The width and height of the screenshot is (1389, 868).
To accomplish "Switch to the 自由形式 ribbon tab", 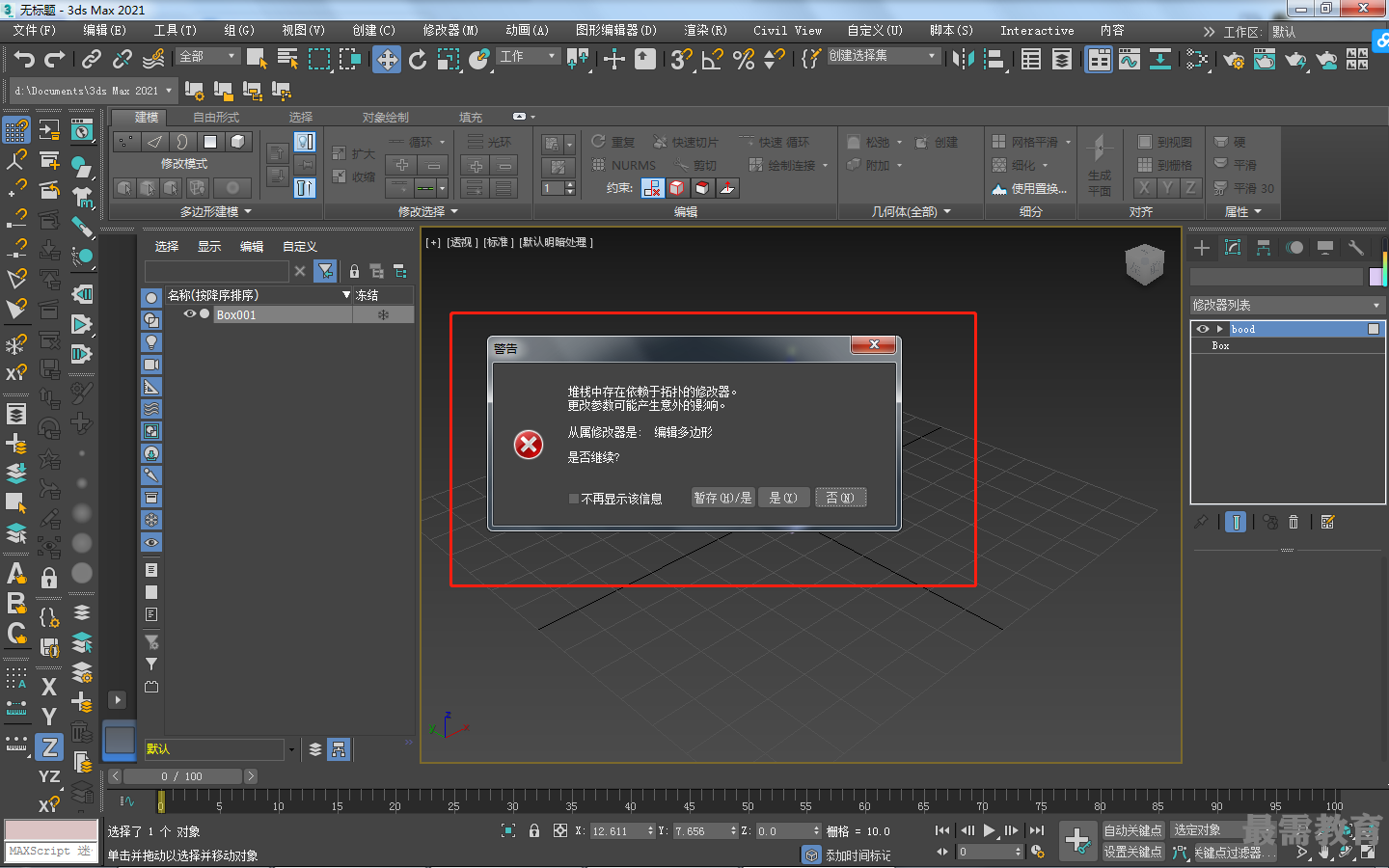I will coord(216,118).
